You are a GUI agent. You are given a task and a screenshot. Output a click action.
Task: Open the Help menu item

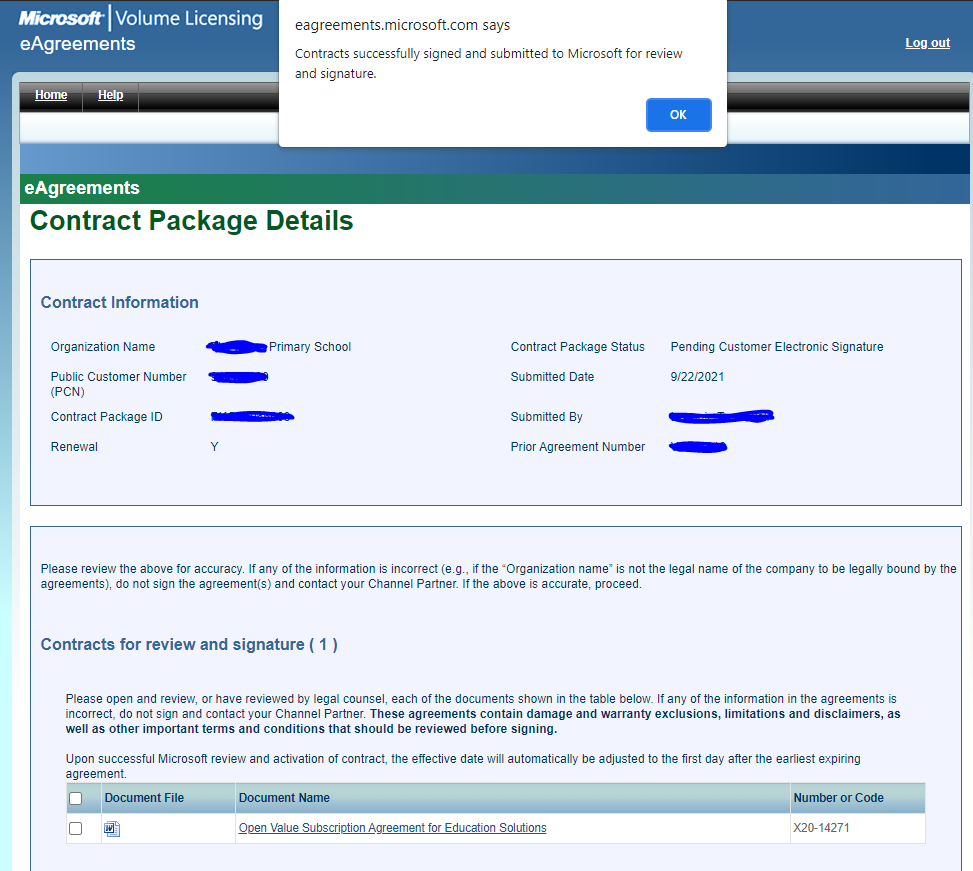coord(110,95)
